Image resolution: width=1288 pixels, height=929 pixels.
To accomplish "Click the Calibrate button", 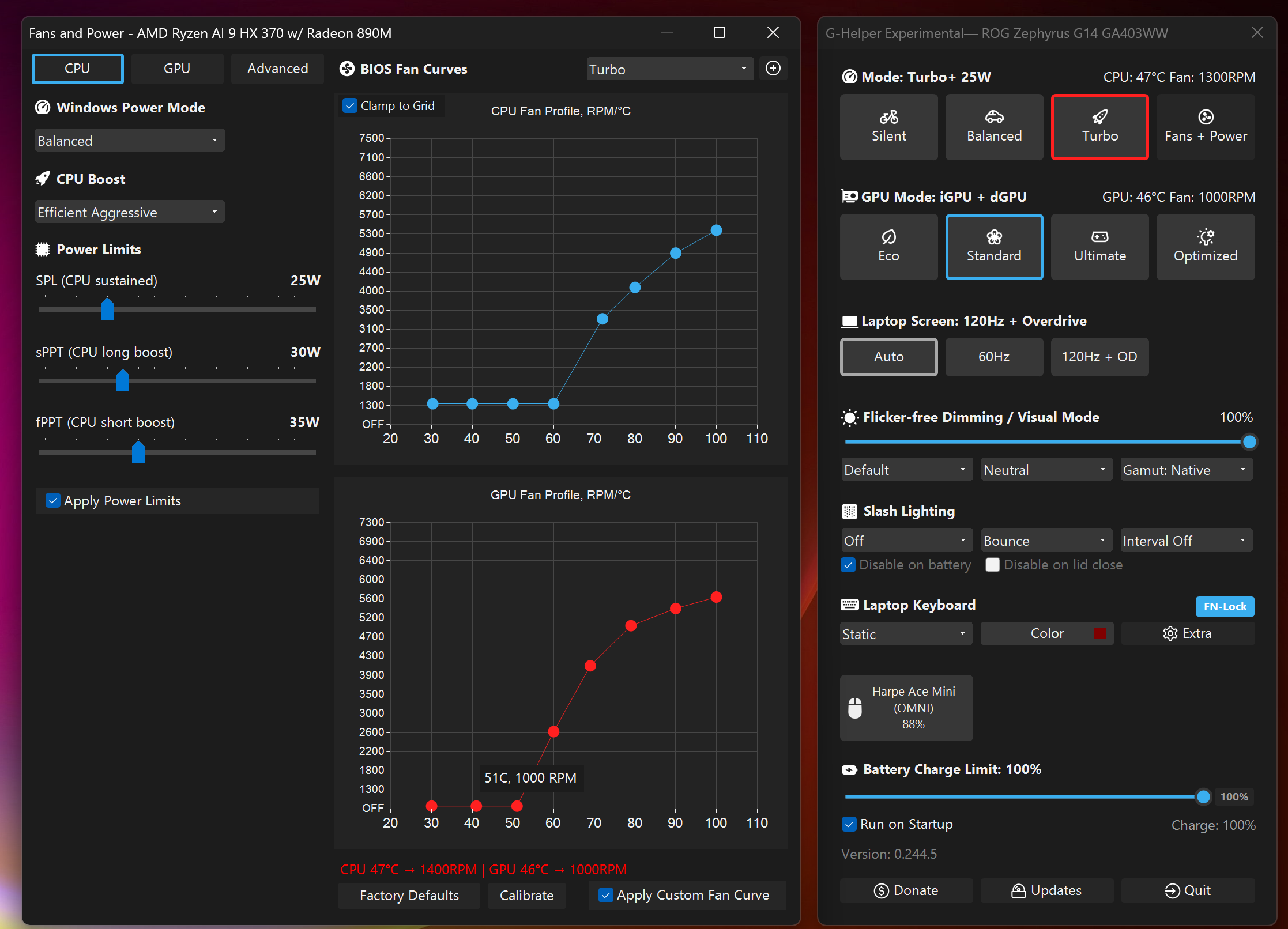I will point(526,895).
